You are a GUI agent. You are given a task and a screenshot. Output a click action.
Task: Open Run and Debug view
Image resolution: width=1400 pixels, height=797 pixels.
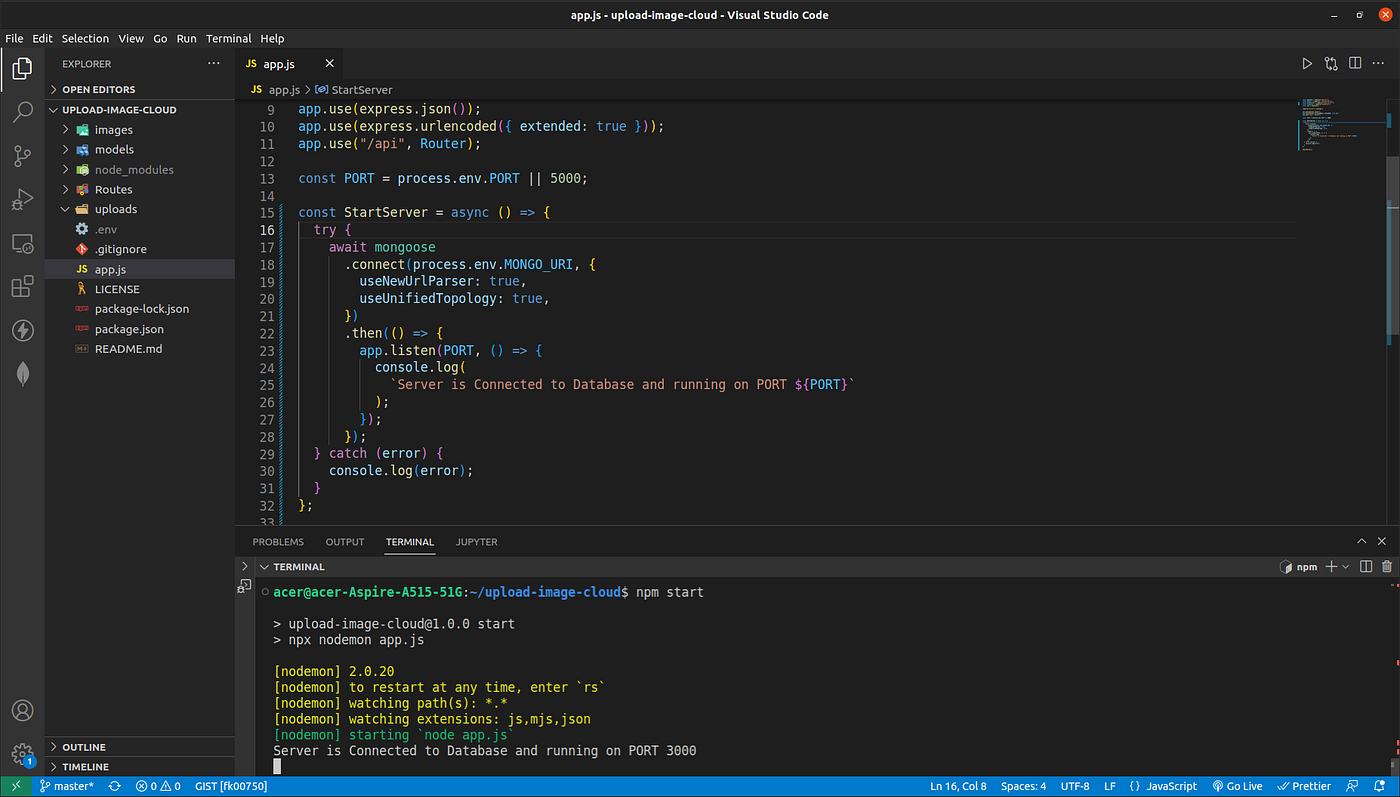[22, 199]
